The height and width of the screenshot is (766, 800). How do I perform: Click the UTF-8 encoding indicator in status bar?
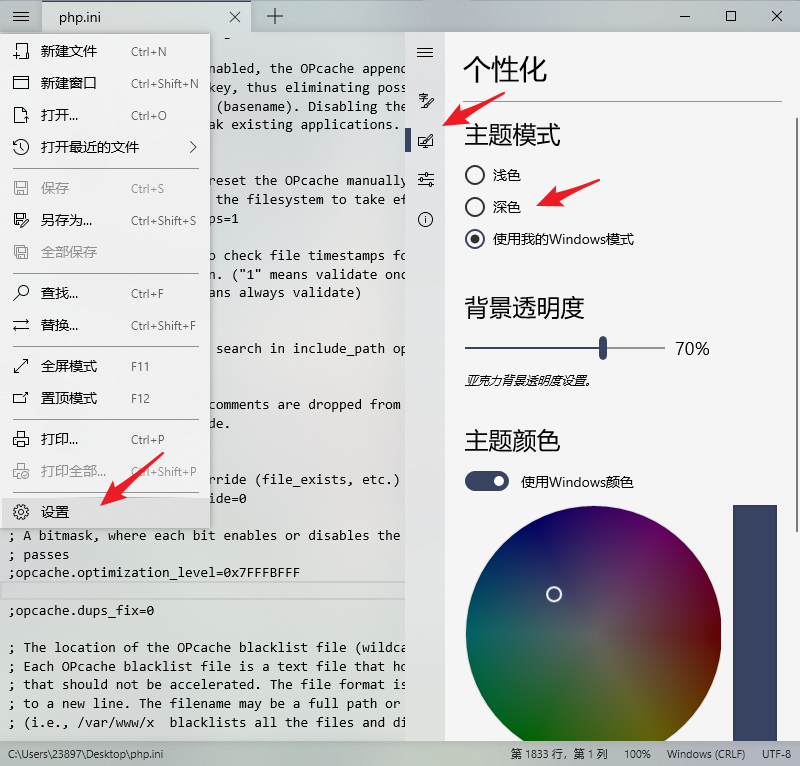775,754
